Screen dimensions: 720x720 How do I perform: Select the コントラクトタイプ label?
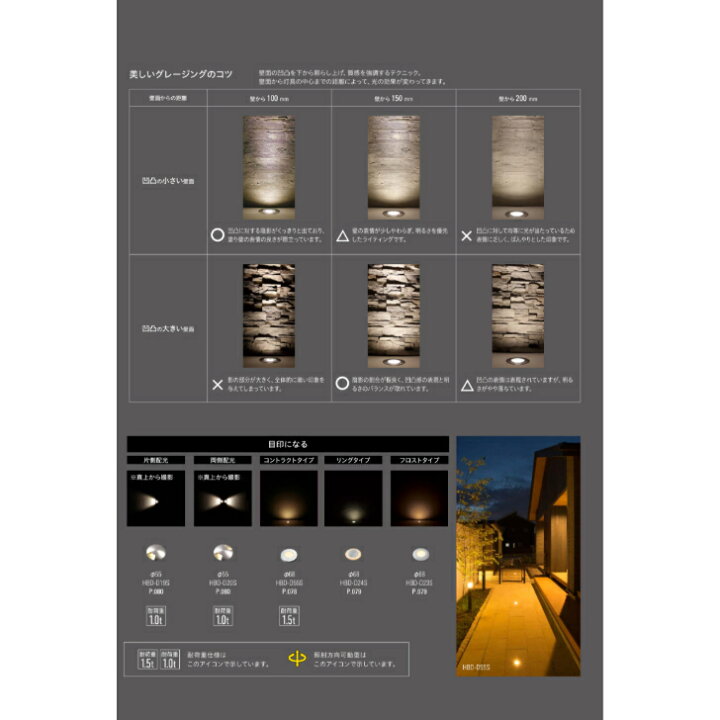tap(289, 460)
